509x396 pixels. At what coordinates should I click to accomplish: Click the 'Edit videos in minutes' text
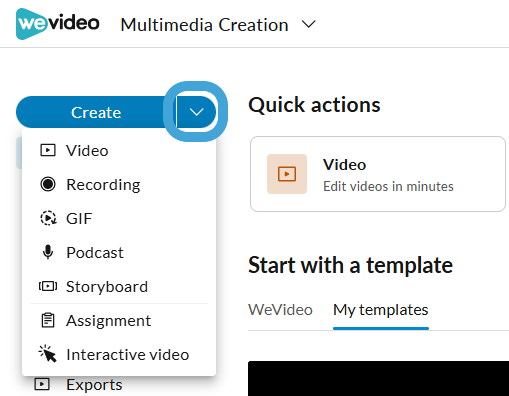click(388, 186)
